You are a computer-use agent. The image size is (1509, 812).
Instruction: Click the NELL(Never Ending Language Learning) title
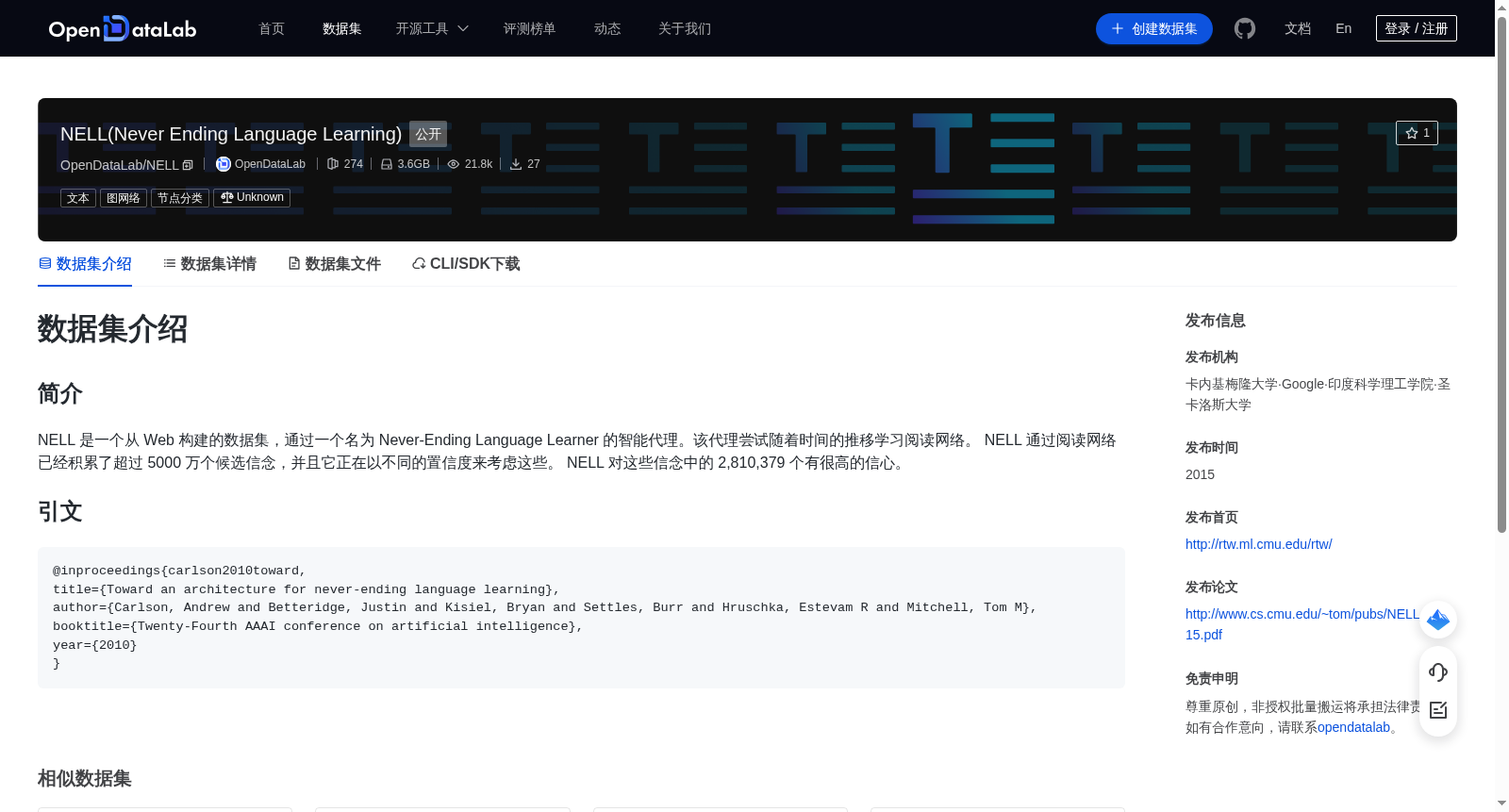point(231,134)
